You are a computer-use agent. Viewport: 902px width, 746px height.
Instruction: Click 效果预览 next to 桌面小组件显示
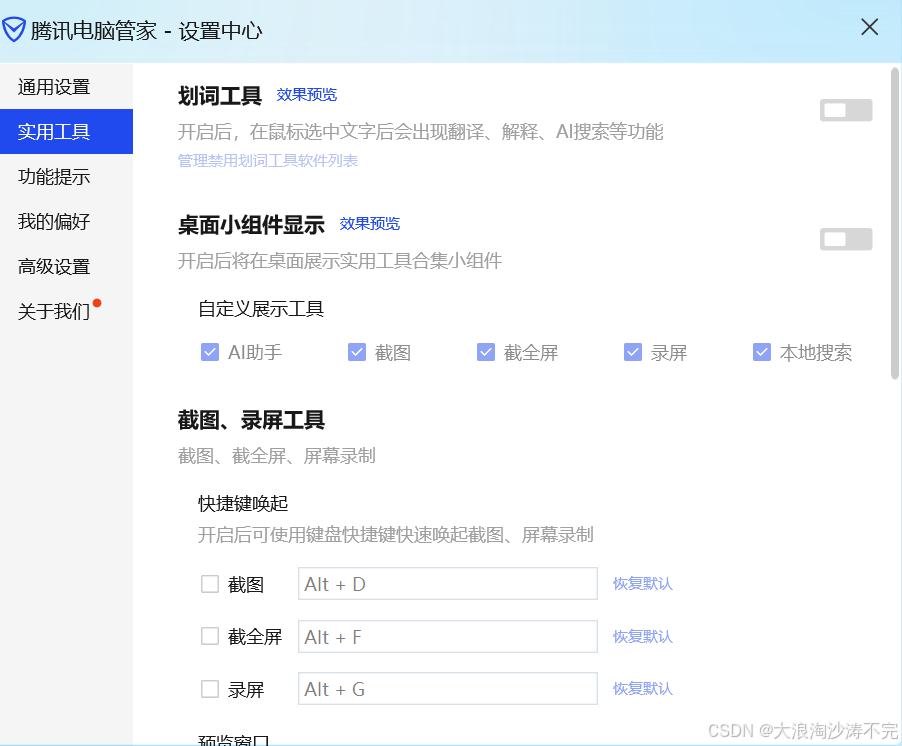(x=369, y=223)
